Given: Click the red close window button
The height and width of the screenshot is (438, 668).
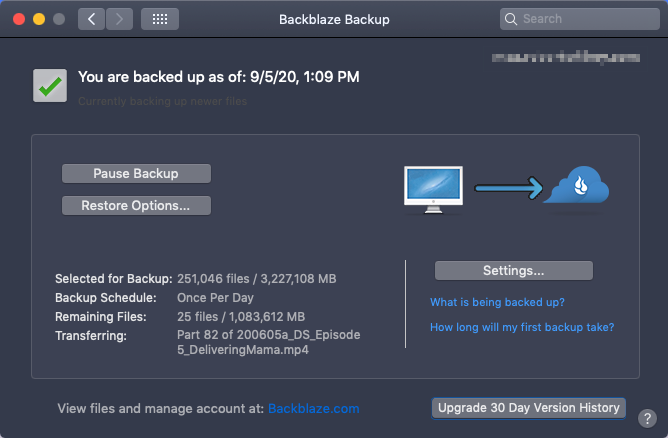Looking at the screenshot, I should pyautogui.click(x=19, y=19).
